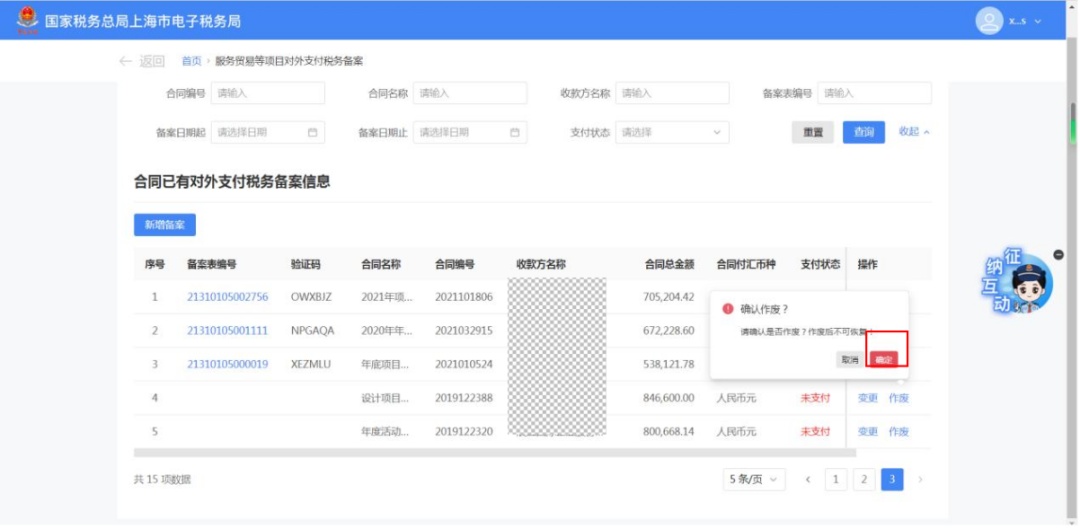
Task: Click amount 538,121.78
Action: click(x=668, y=364)
